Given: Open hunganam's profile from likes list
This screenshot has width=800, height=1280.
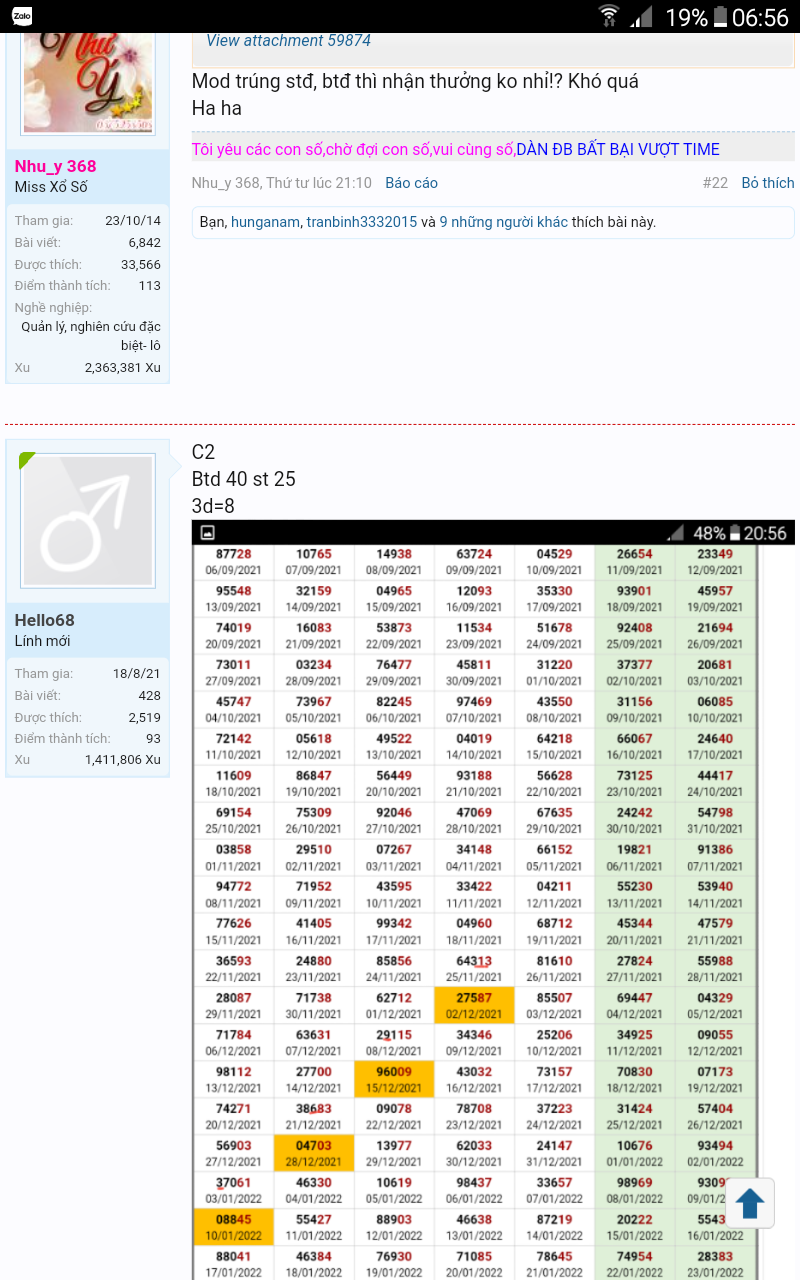Looking at the screenshot, I should click(x=265, y=222).
